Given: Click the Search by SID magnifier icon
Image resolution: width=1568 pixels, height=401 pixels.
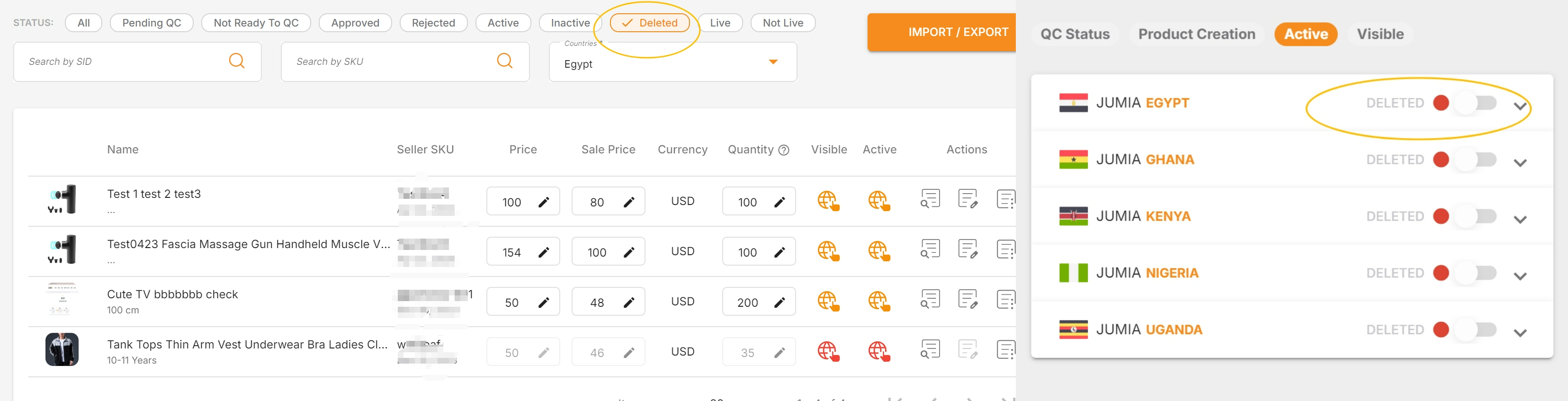Looking at the screenshot, I should point(237,61).
